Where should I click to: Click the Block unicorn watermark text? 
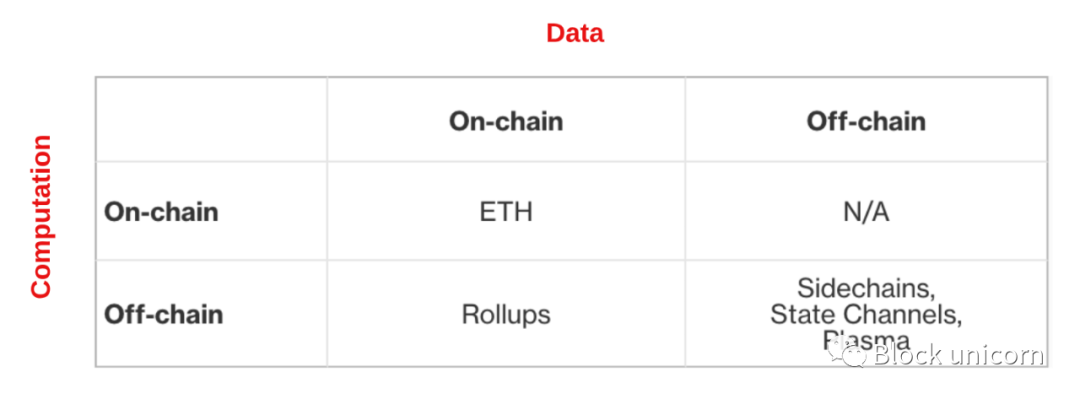(958, 355)
